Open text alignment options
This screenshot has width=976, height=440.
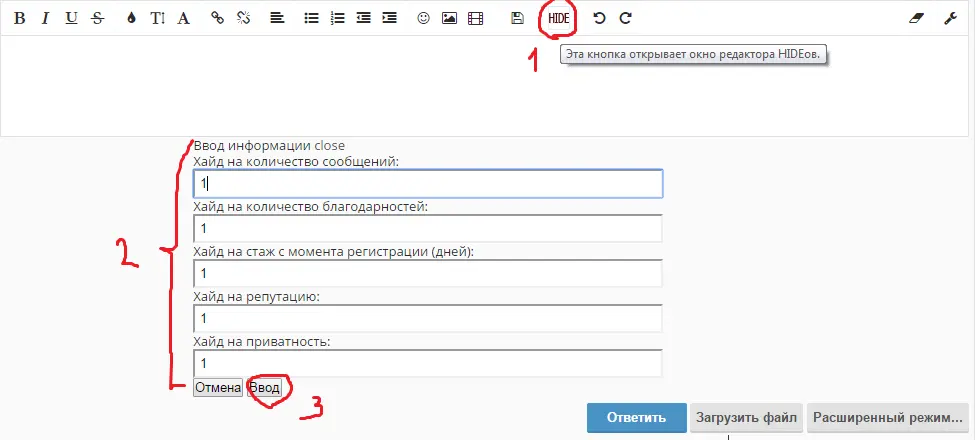pos(277,18)
